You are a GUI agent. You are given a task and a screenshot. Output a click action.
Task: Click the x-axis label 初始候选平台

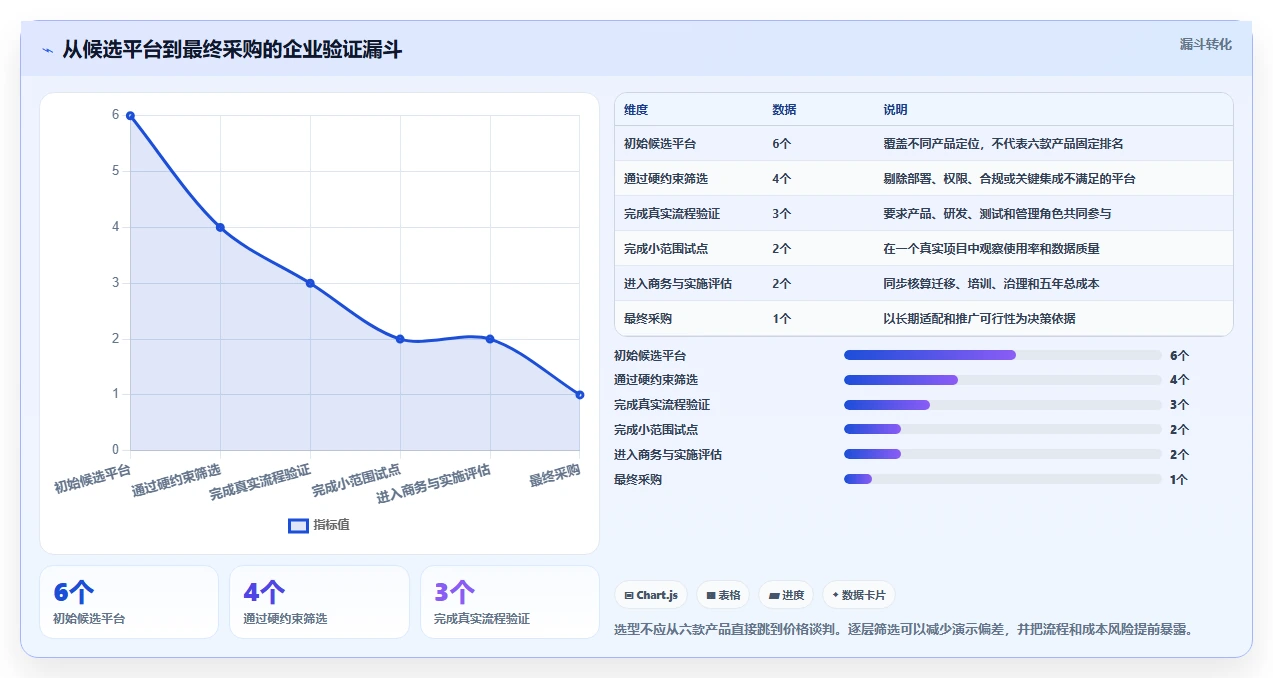click(93, 478)
